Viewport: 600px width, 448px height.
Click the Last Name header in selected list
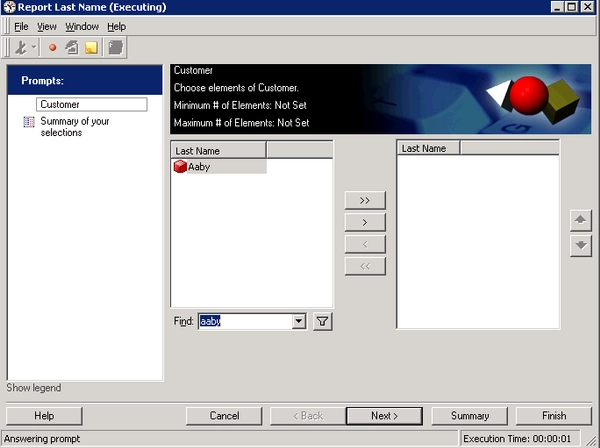coord(429,148)
